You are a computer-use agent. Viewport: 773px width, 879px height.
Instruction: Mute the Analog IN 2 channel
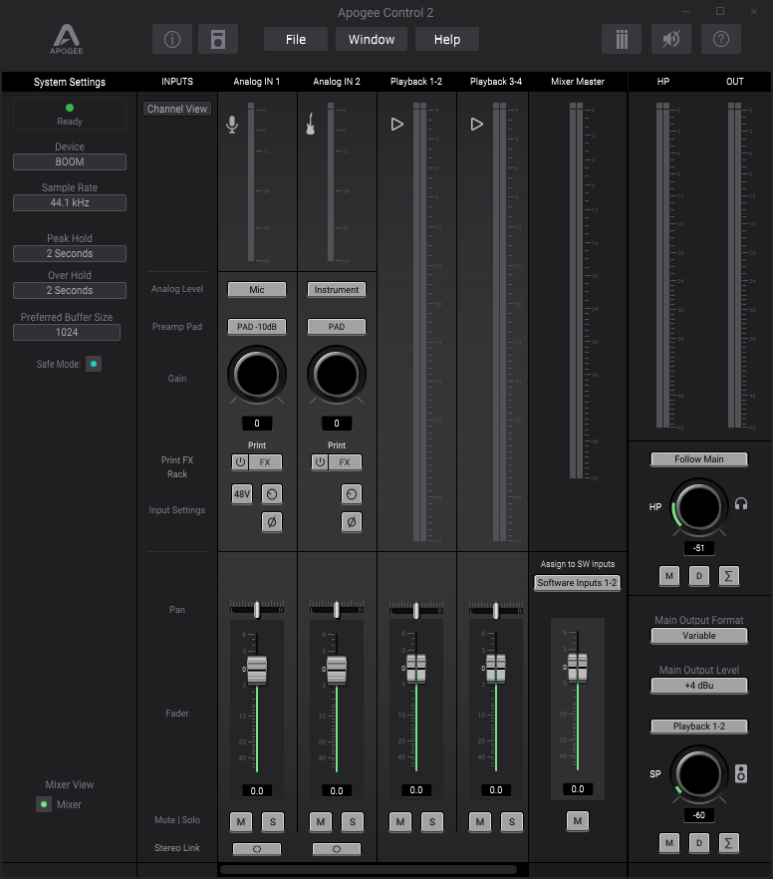(x=321, y=822)
